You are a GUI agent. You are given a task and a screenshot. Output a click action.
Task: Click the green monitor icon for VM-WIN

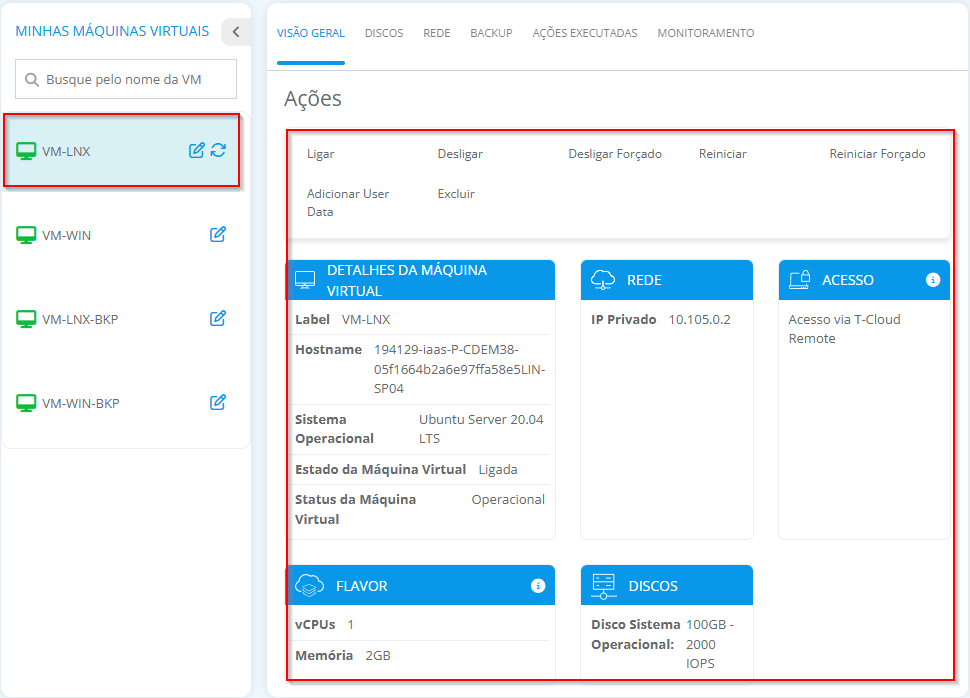(x=26, y=235)
